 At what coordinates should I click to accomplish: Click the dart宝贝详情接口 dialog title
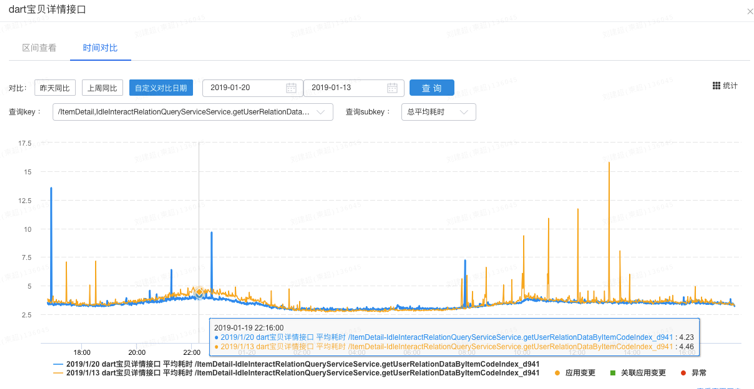(47, 10)
